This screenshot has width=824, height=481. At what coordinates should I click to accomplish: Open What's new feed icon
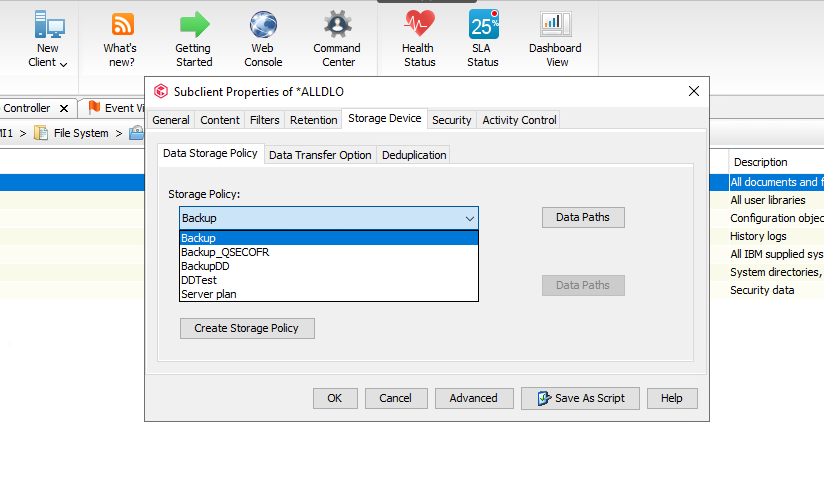(x=122, y=25)
